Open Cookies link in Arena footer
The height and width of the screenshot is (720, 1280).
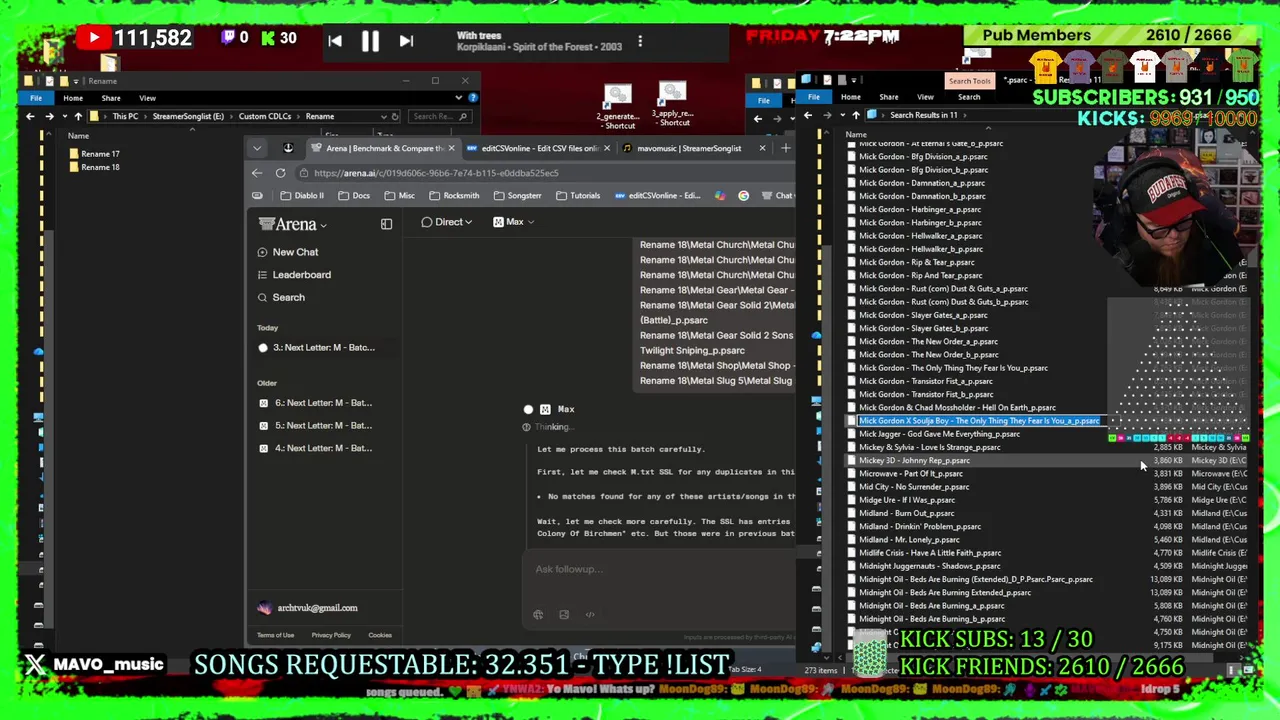pyautogui.click(x=380, y=635)
